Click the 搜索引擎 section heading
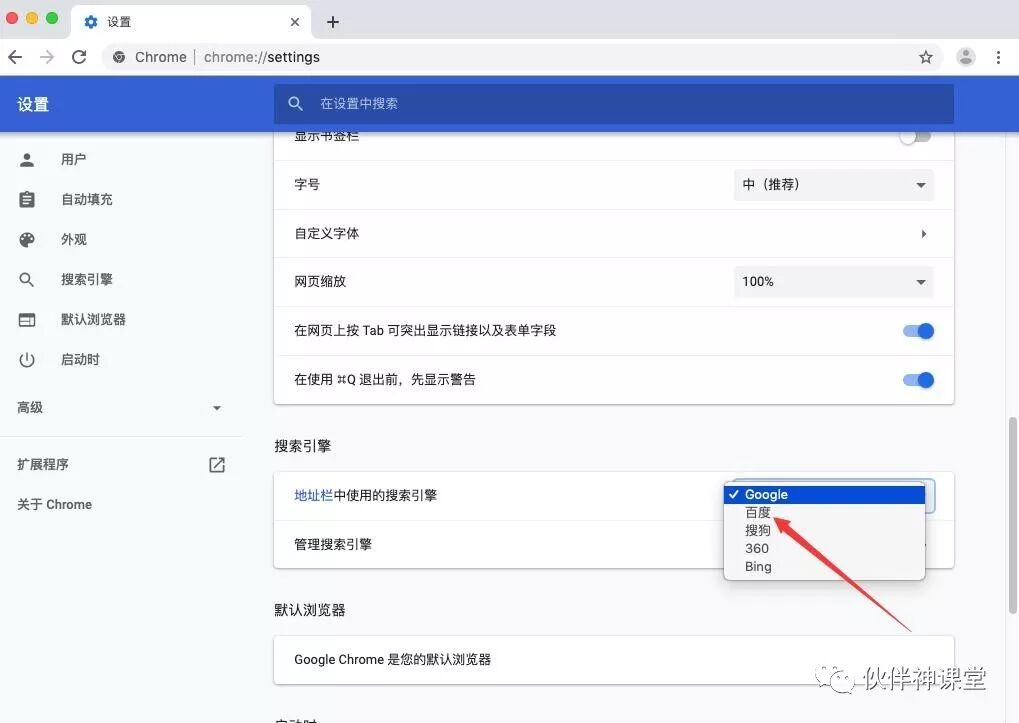Viewport: 1019px width, 723px height. click(303, 446)
